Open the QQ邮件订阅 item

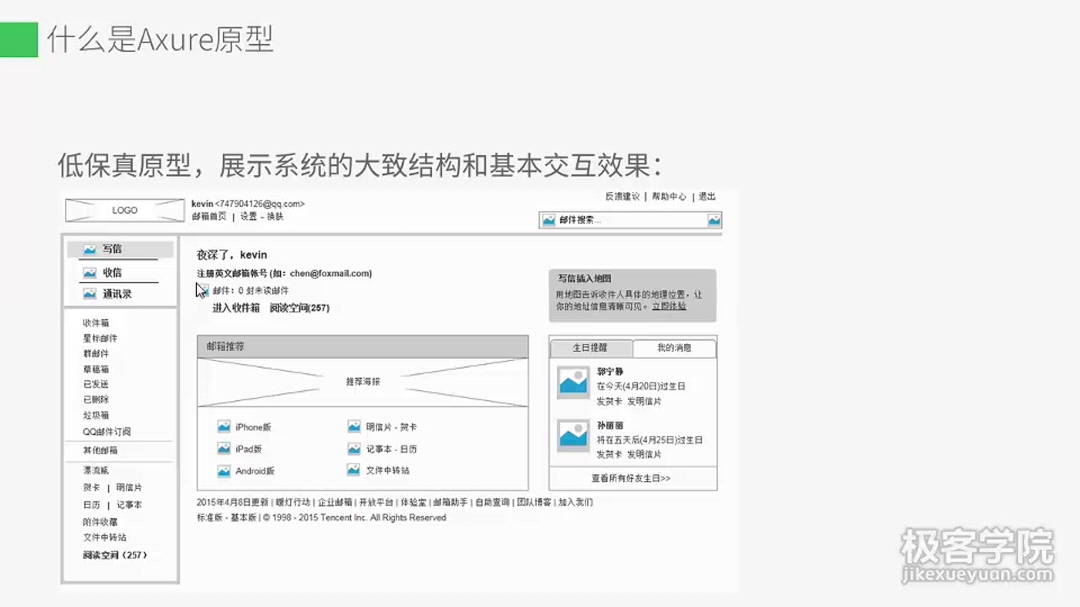coord(107,432)
